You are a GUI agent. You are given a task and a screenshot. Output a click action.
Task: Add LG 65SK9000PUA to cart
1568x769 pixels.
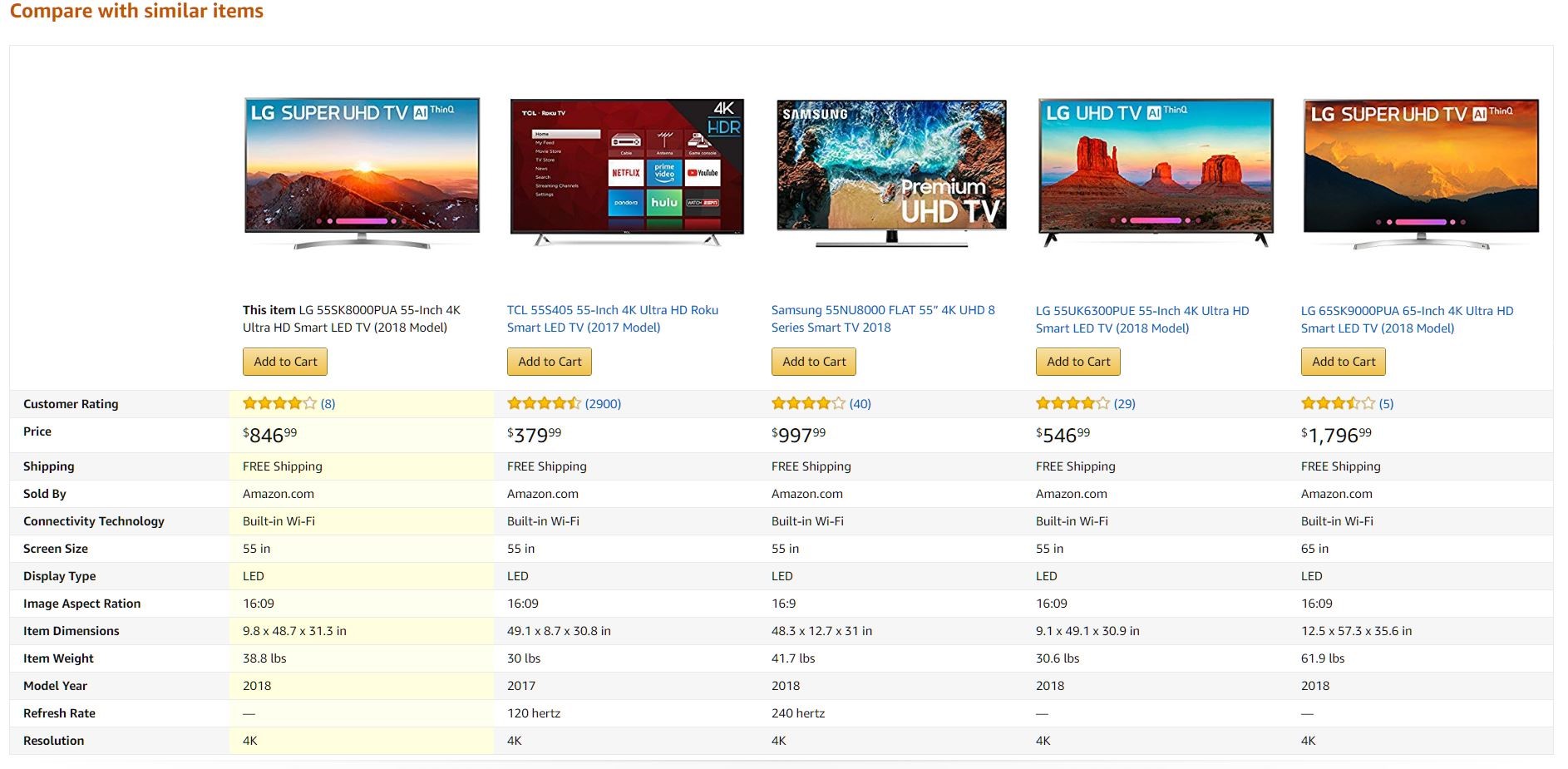tap(1344, 362)
